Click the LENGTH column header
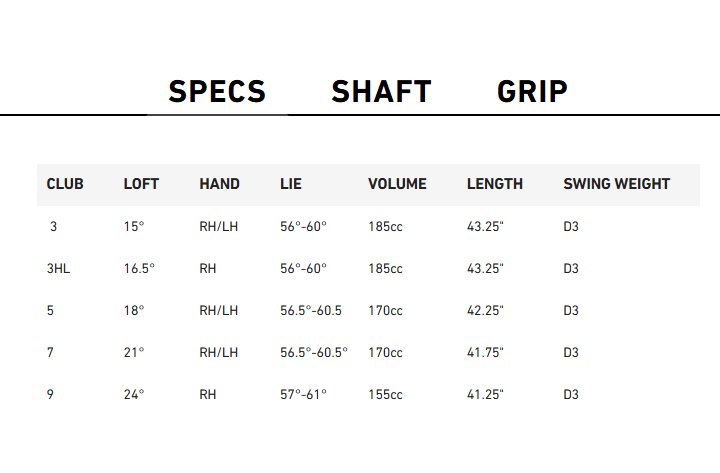Viewport: 720px width, 473px height. (494, 184)
